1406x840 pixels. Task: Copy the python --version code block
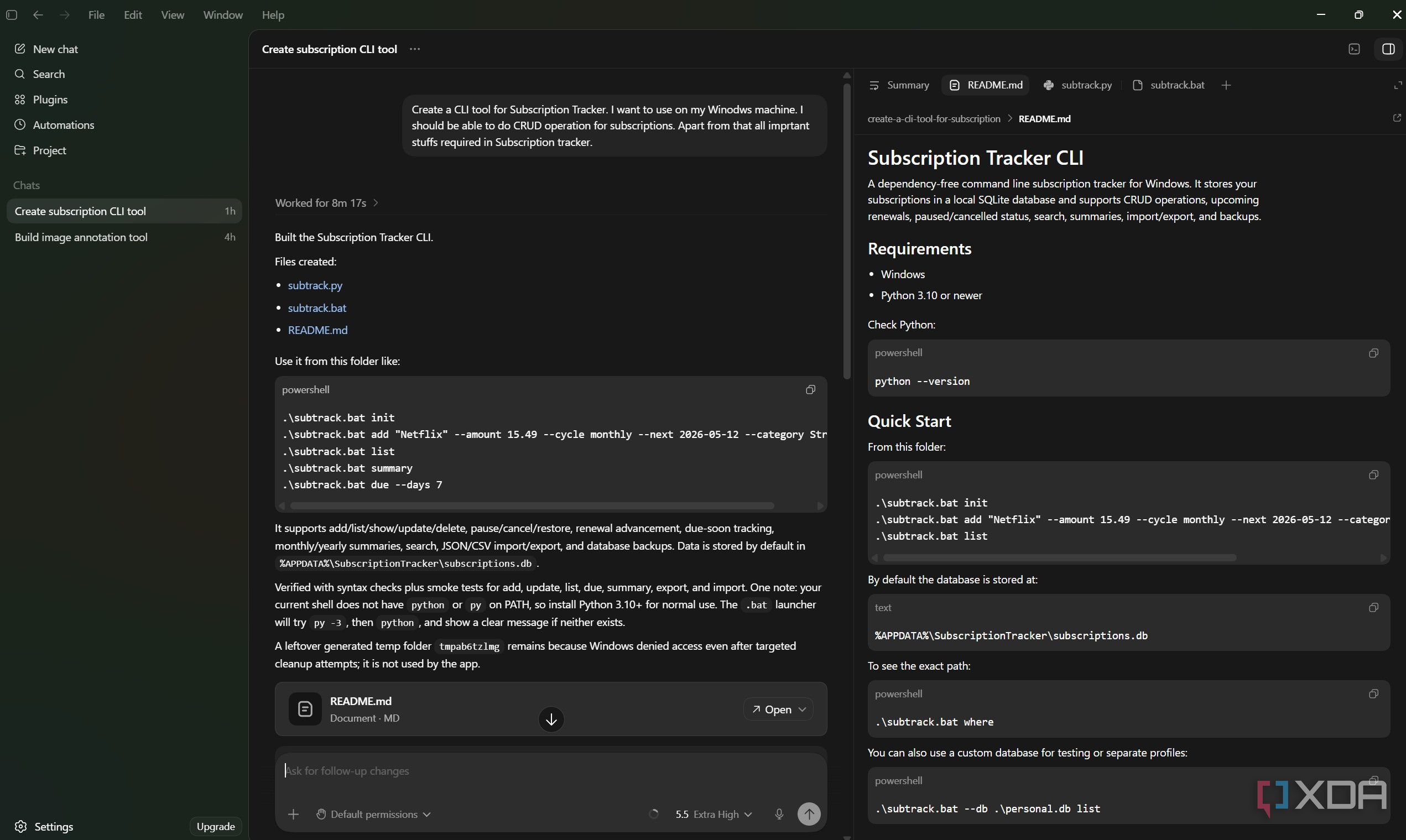1373,353
